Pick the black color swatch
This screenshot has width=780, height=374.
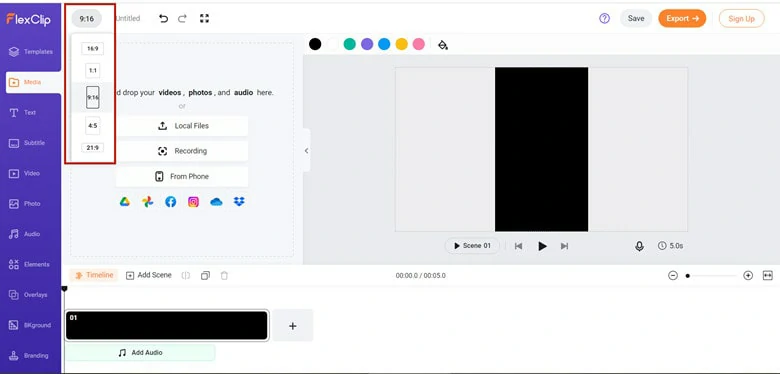[x=315, y=44]
